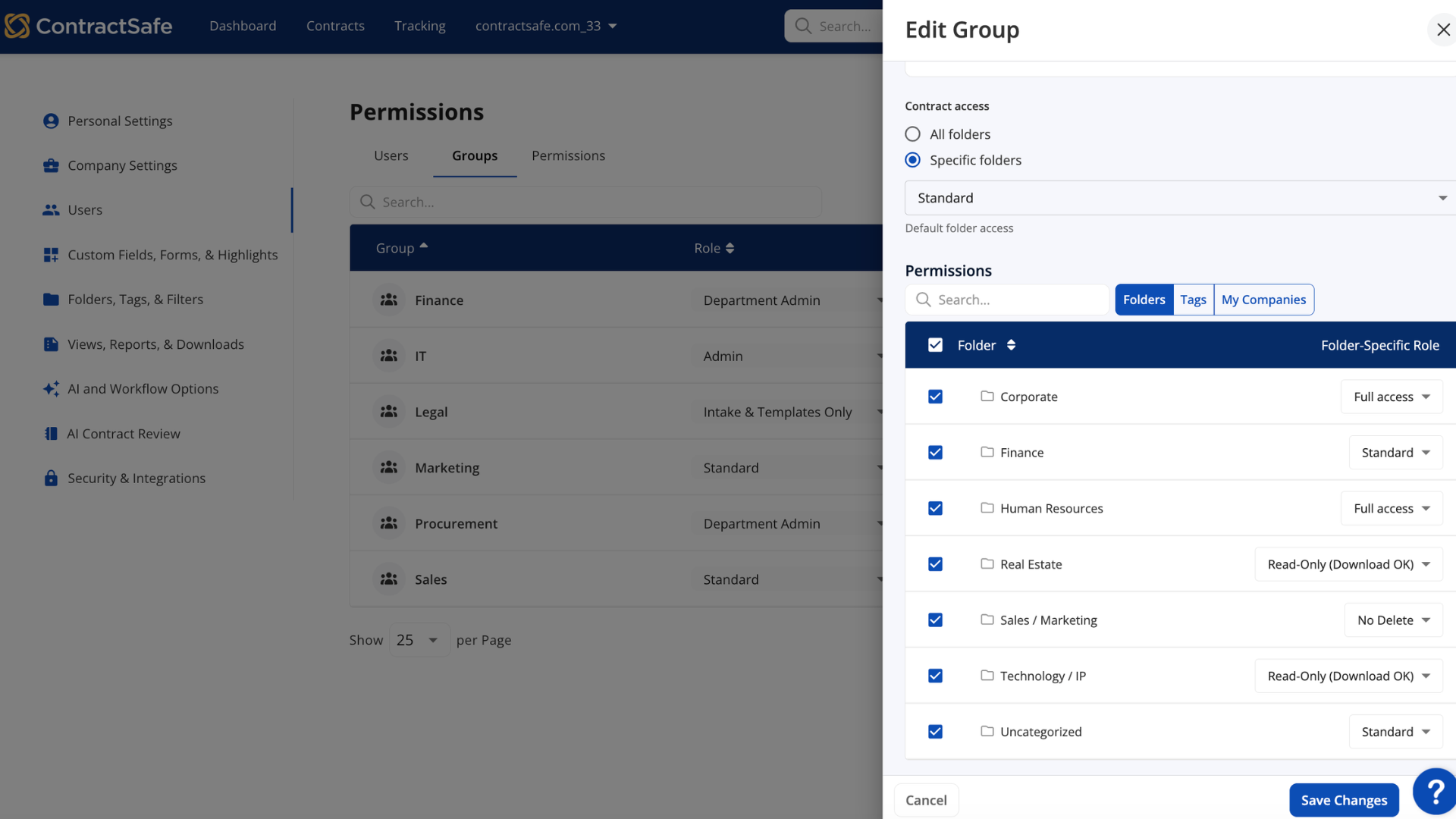The image size is (1456, 819).
Task: Uncheck the Real Estate folder checkbox
Action: coord(935,564)
